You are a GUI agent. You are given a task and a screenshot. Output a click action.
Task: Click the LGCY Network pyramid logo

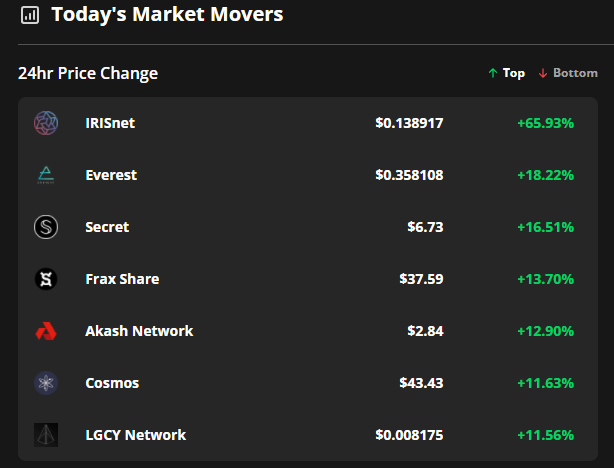pyautogui.click(x=46, y=435)
